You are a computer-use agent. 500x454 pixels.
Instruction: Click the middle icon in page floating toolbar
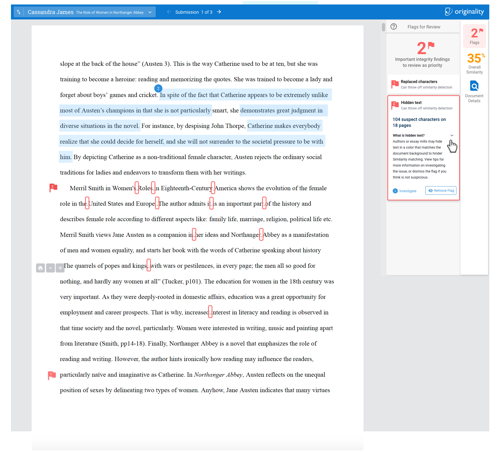pyautogui.click(x=50, y=268)
